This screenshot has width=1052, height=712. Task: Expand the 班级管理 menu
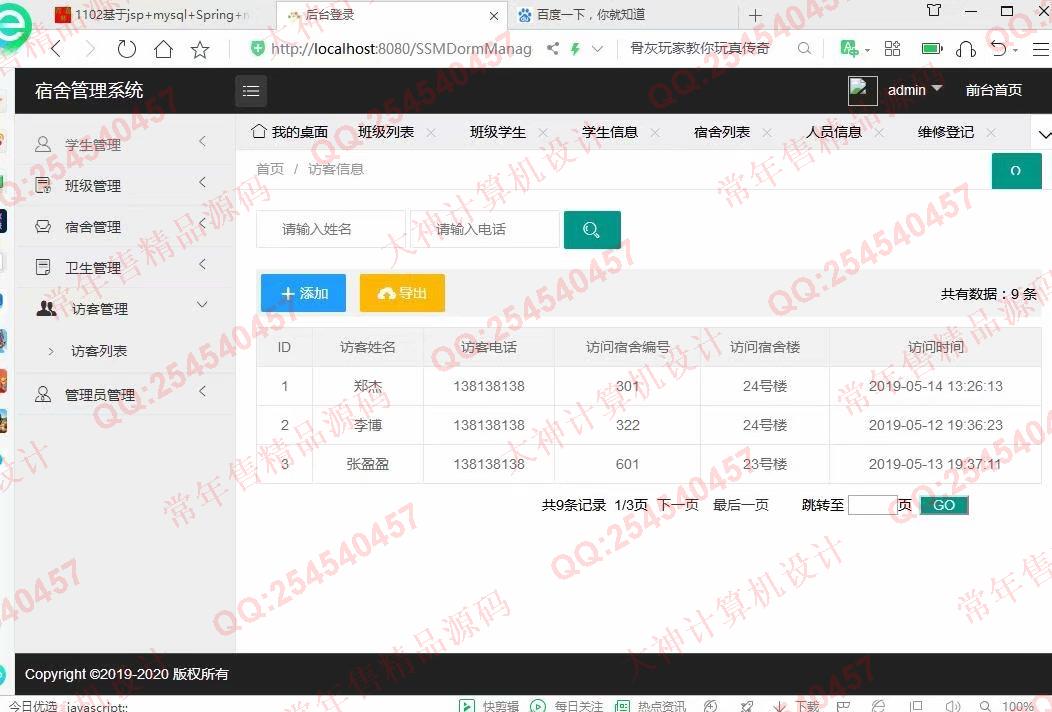[x=125, y=185]
